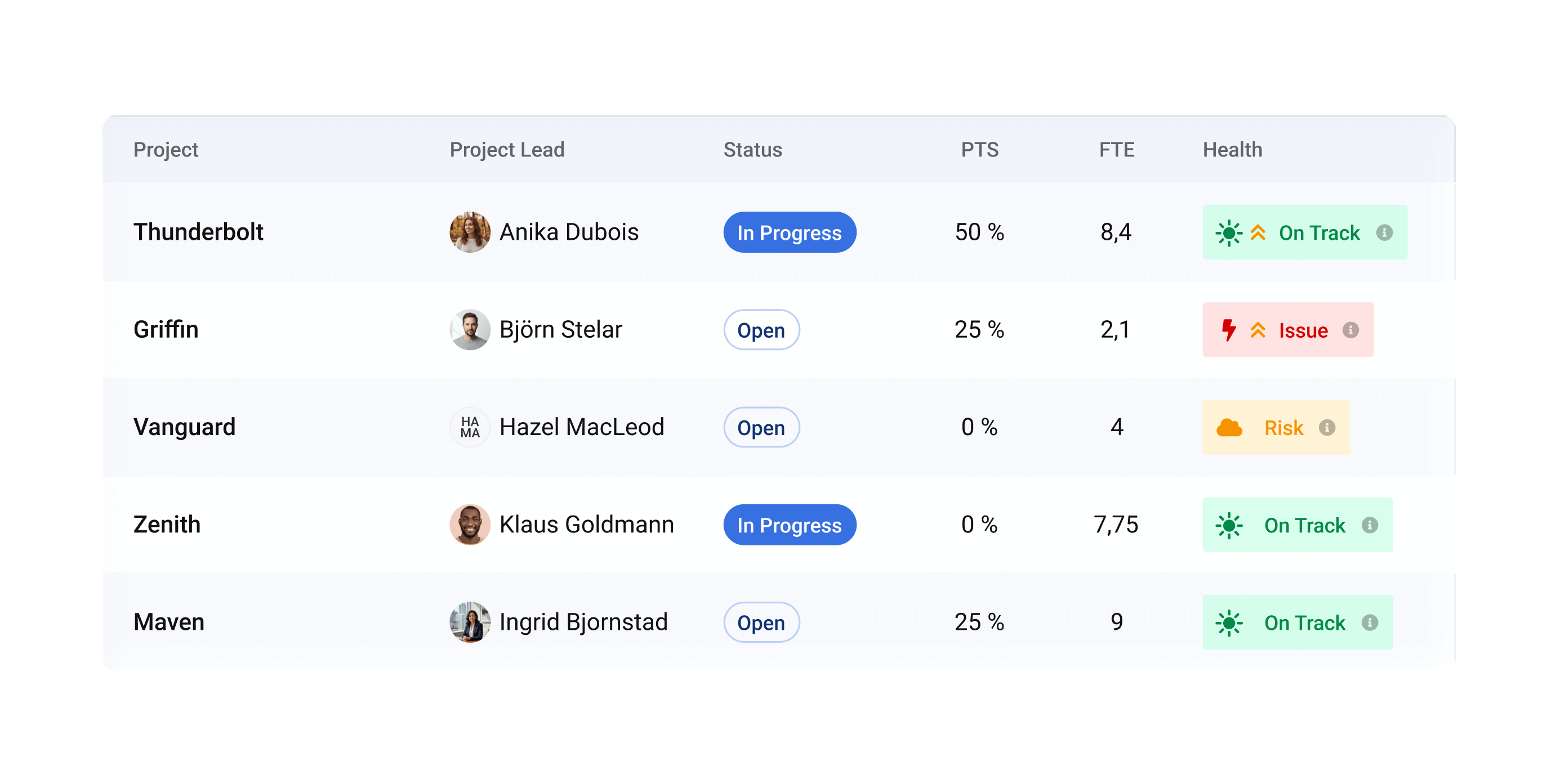This screenshot has height=784, width=1556.
Task: Click Griffin's Open status pill
Action: (761, 330)
